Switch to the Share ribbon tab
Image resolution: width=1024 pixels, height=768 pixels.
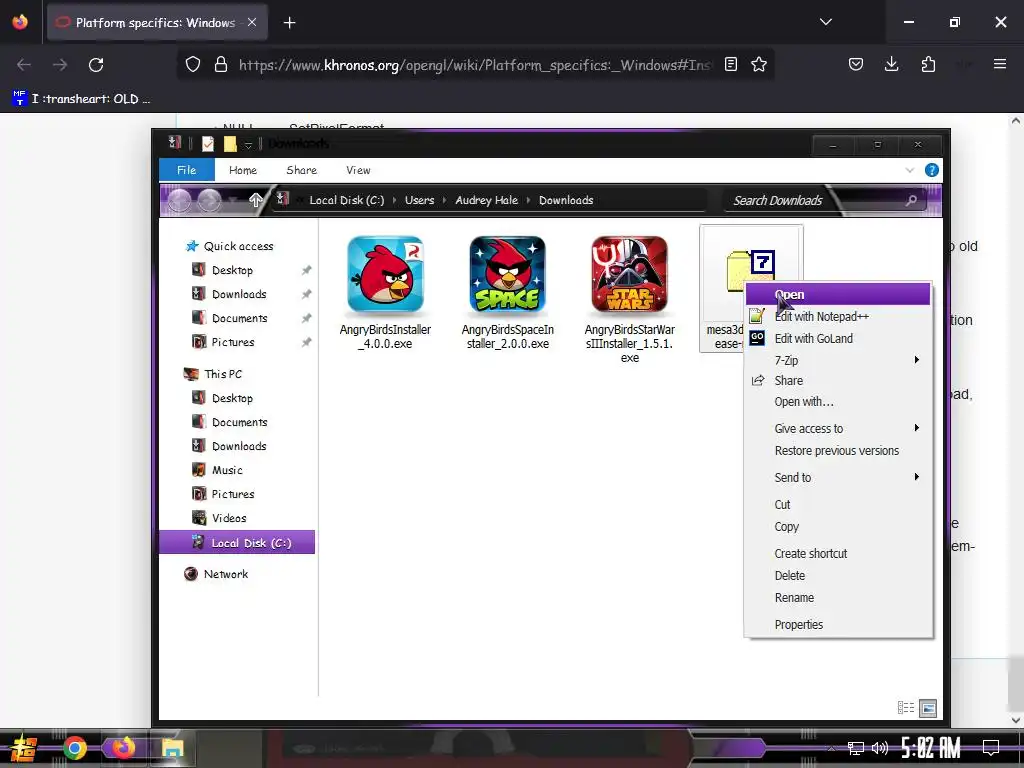(302, 170)
